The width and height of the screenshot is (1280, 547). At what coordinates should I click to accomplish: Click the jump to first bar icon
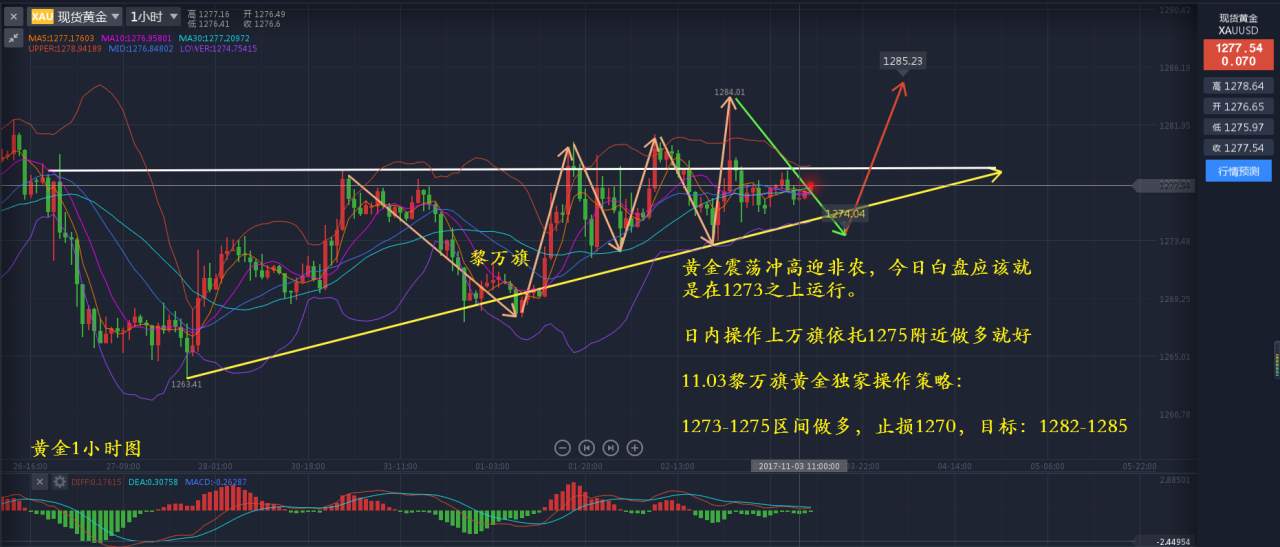point(587,447)
